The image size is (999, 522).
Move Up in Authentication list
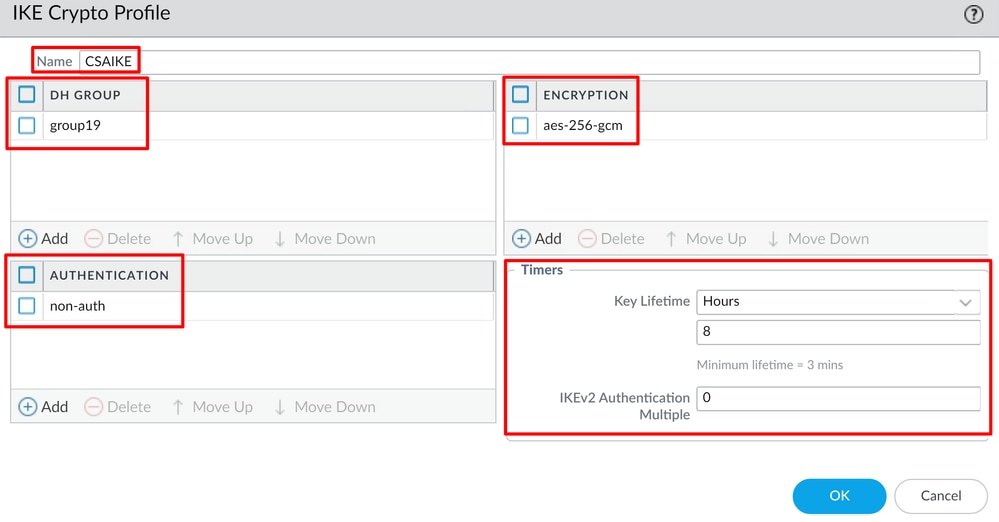point(213,407)
